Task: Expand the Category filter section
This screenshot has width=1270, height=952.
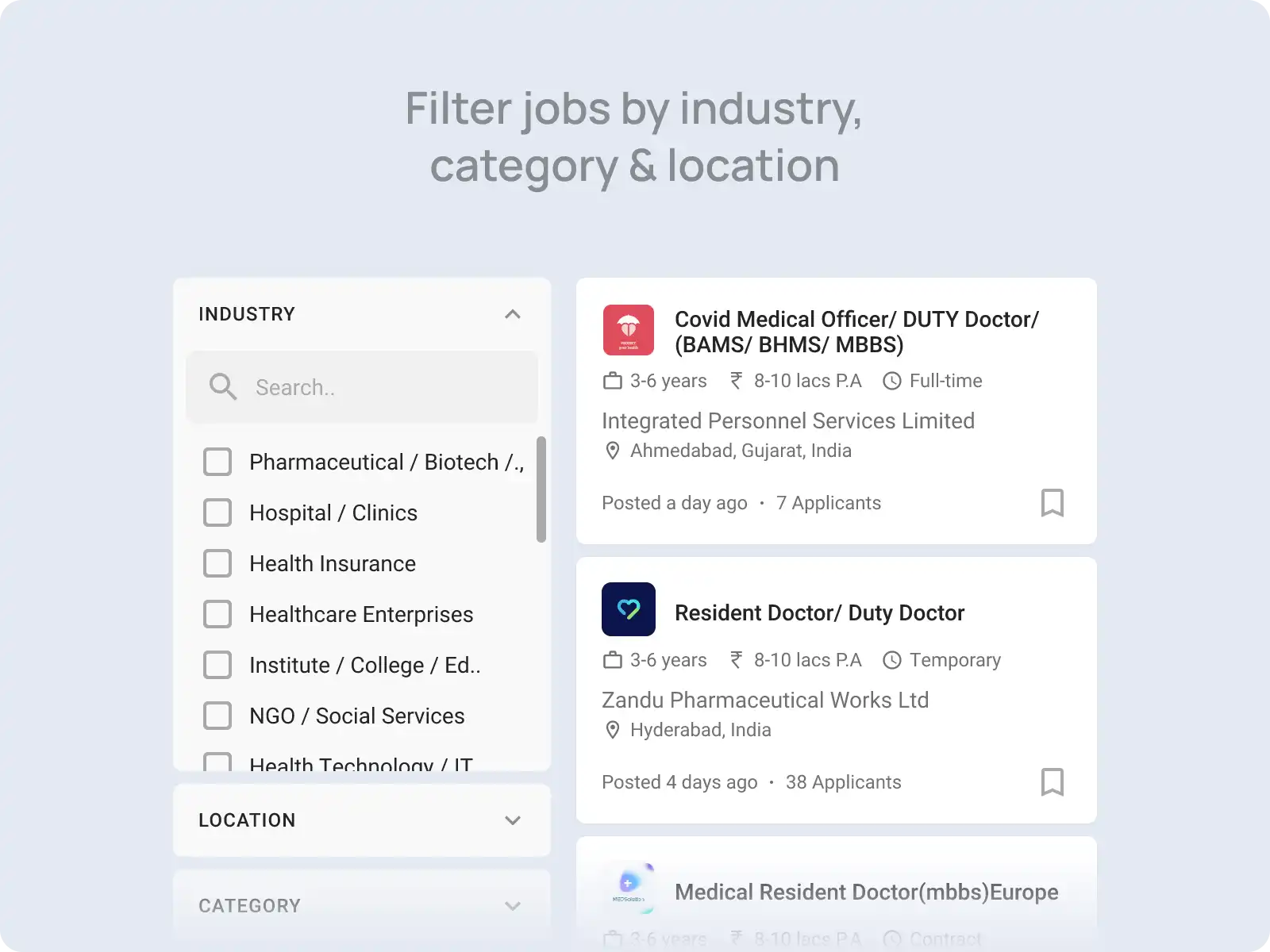Action: 513,906
